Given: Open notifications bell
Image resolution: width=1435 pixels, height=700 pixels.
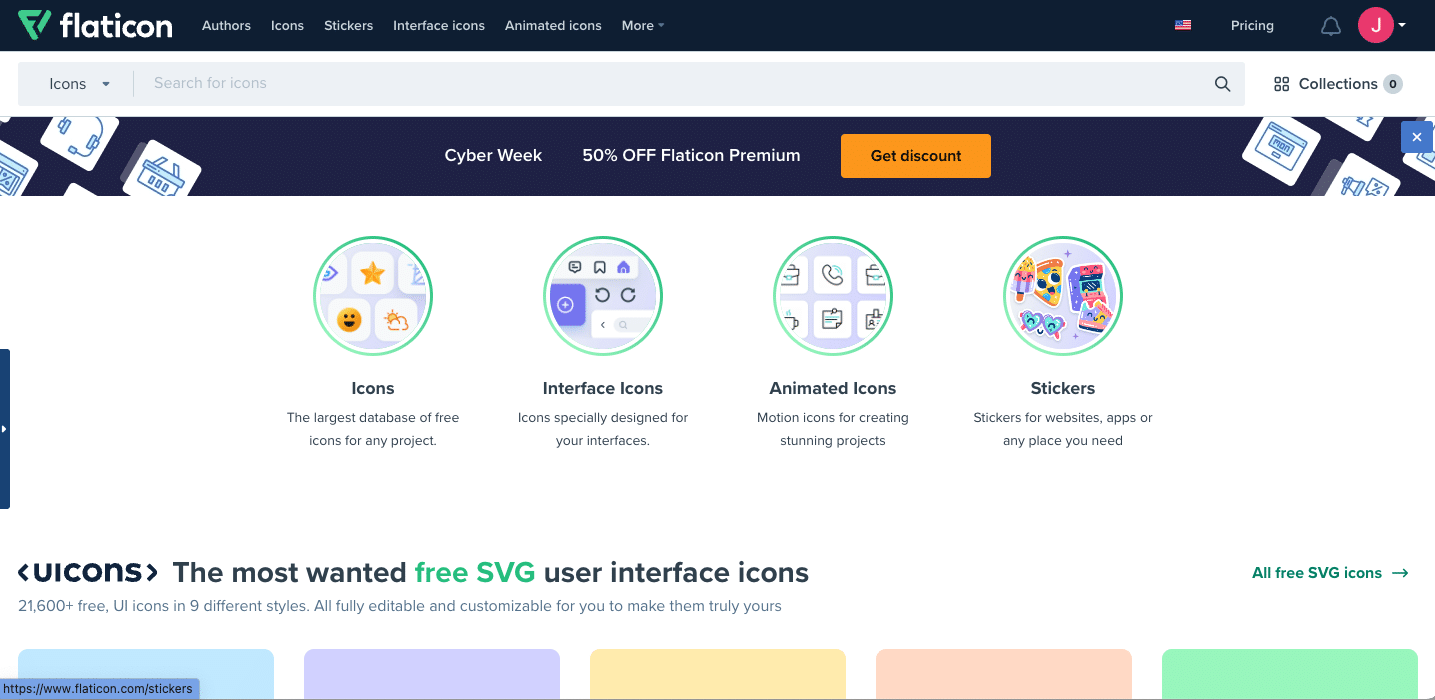Looking at the screenshot, I should tap(1330, 26).
